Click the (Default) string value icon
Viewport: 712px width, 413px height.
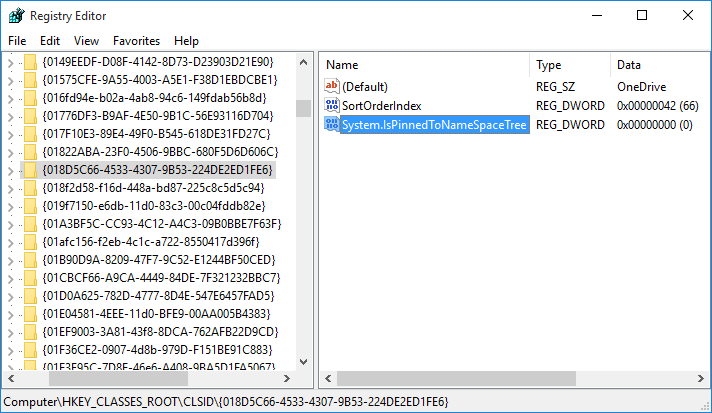(331, 86)
